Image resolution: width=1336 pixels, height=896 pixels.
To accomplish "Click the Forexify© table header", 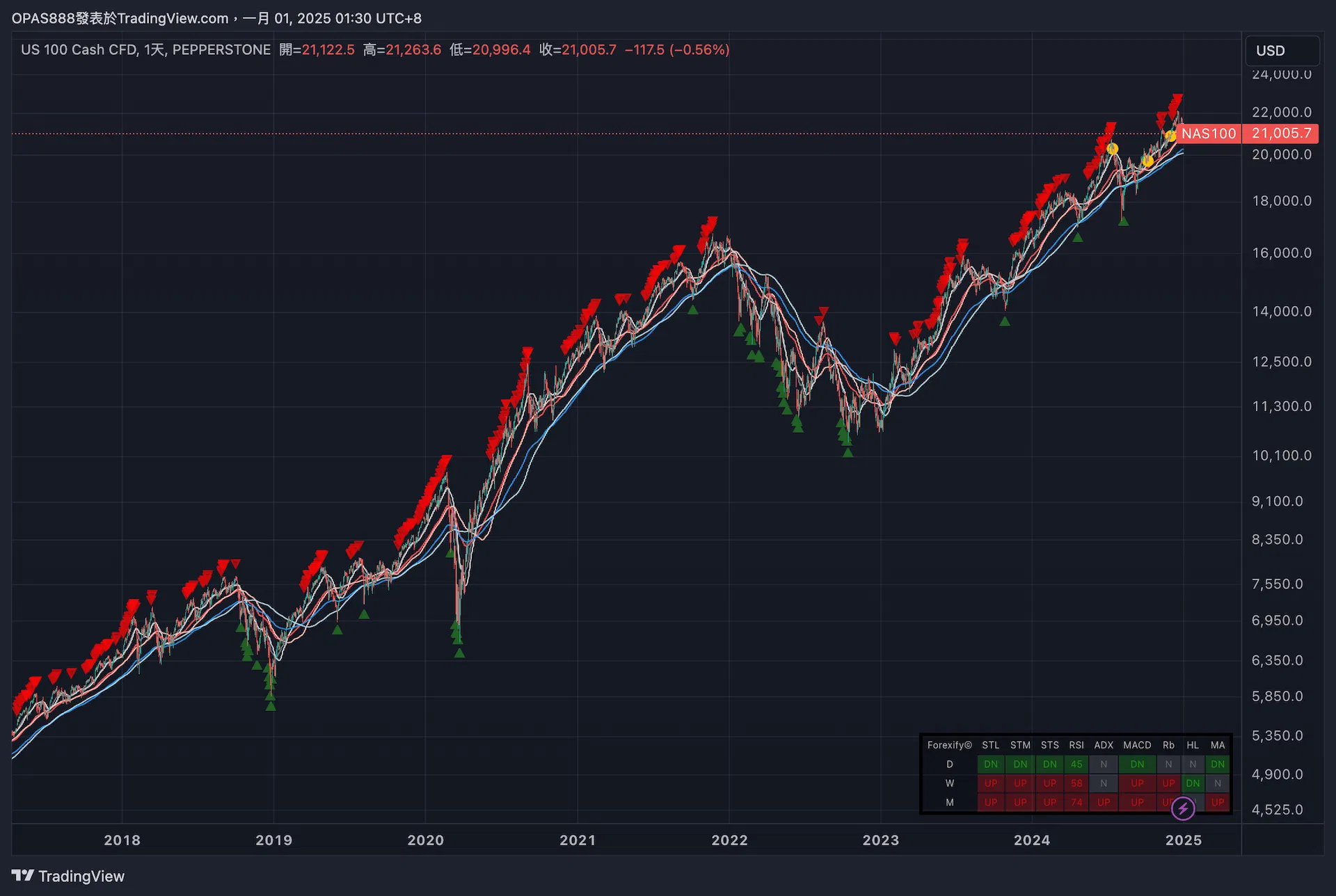I will [x=950, y=745].
